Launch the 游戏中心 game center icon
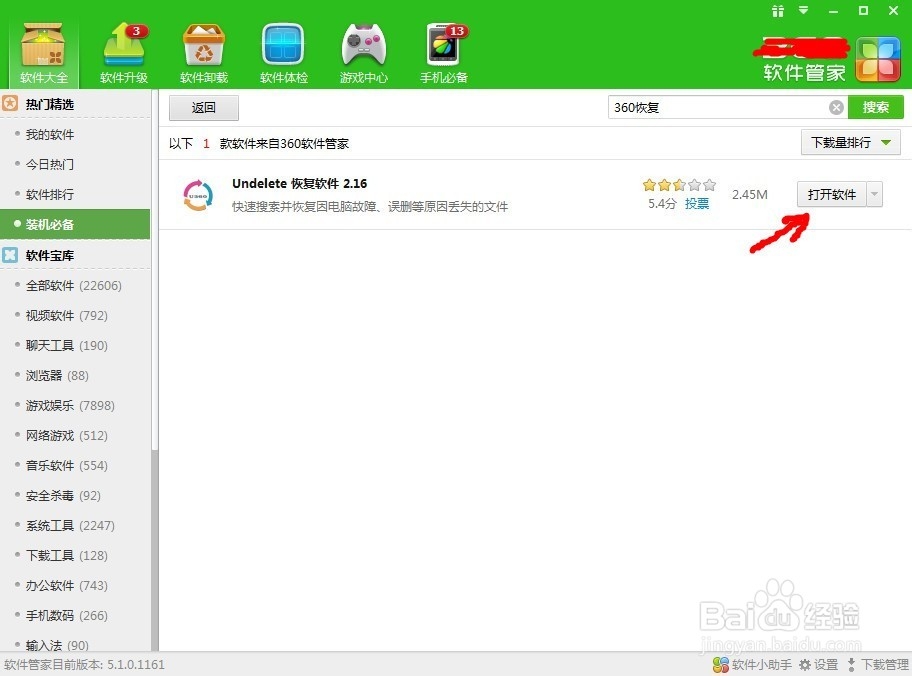This screenshot has height=676, width=912. (x=363, y=45)
